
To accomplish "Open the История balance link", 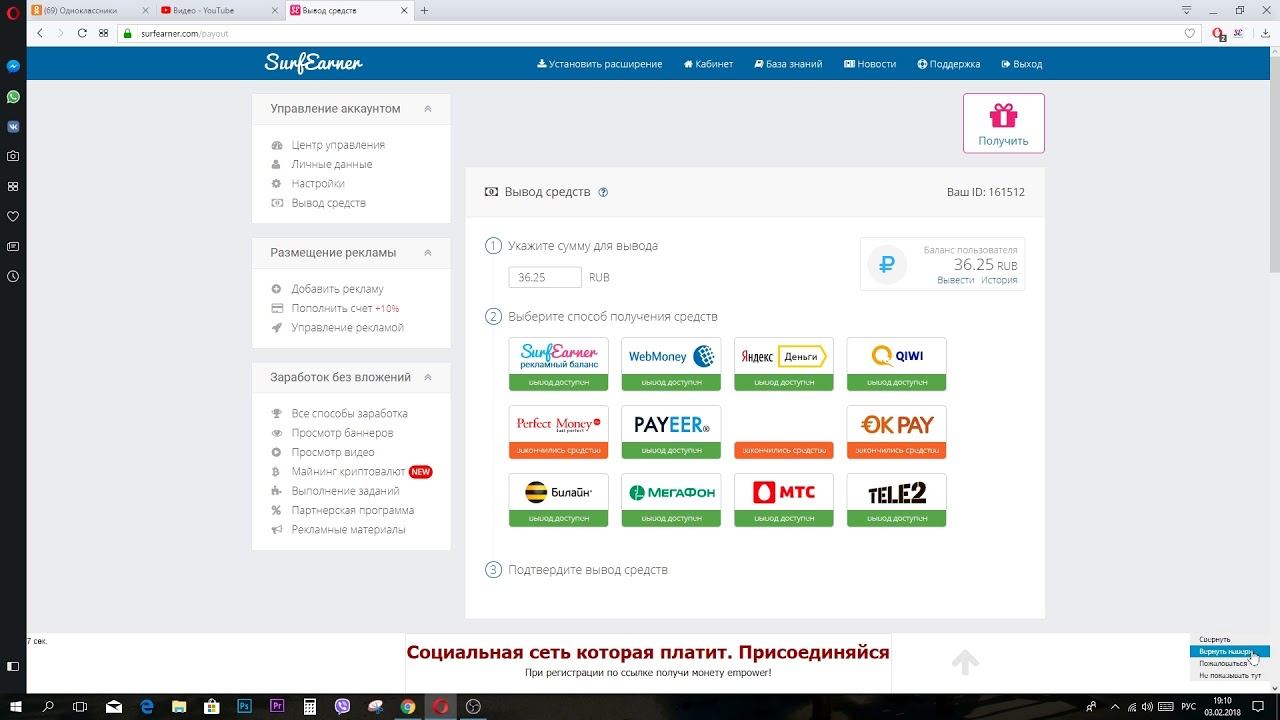I will [999, 280].
